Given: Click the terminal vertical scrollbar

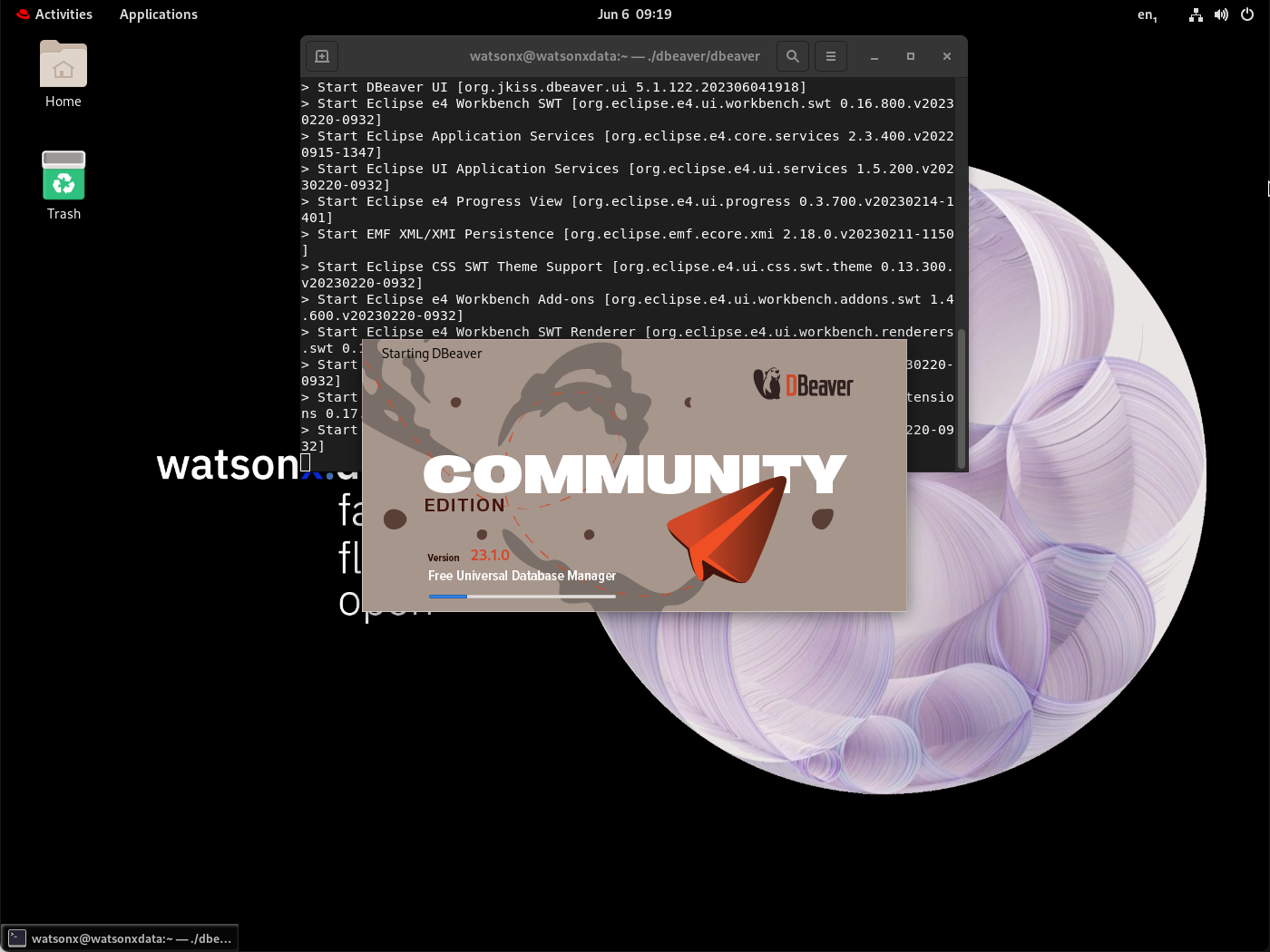Looking at the screenshot, I should 962,399.
